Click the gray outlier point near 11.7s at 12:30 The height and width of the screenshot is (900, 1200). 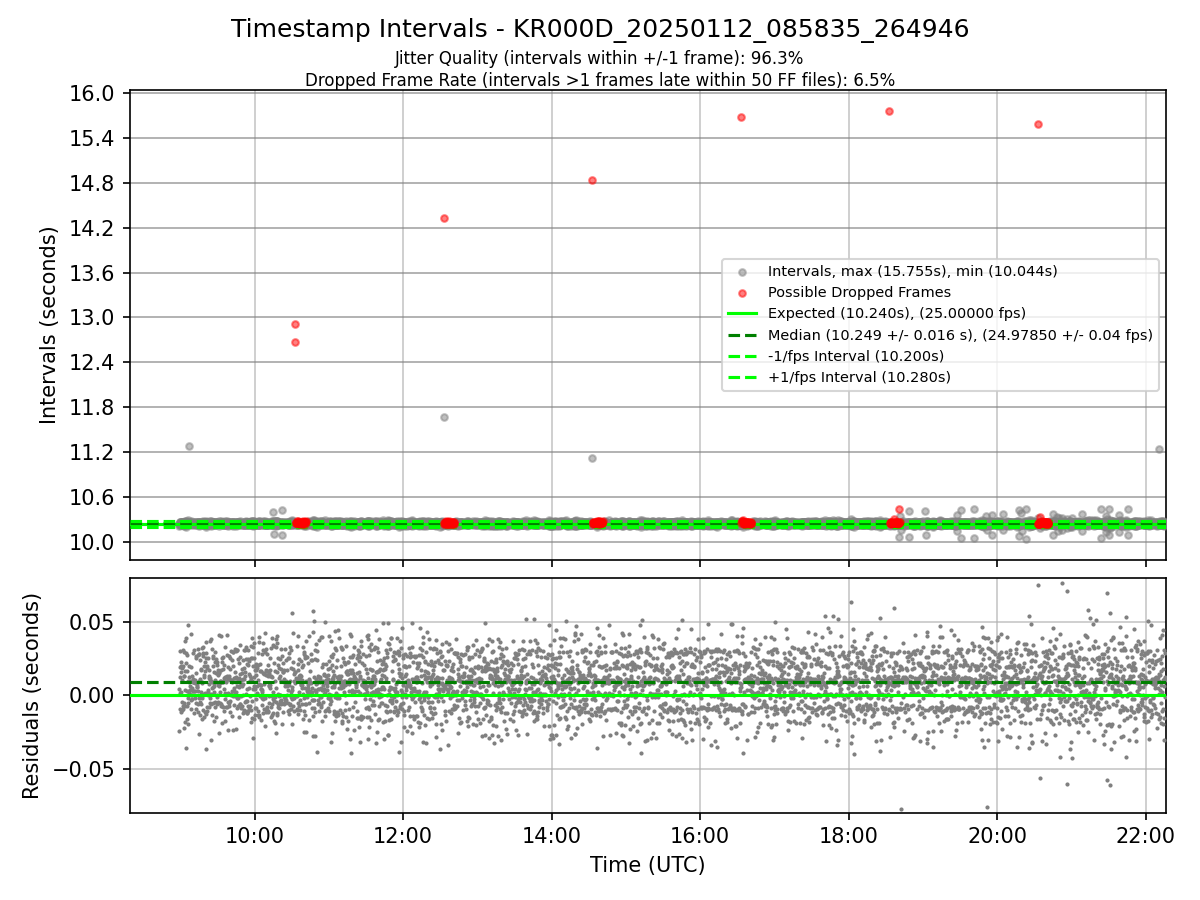click(444, 417)
